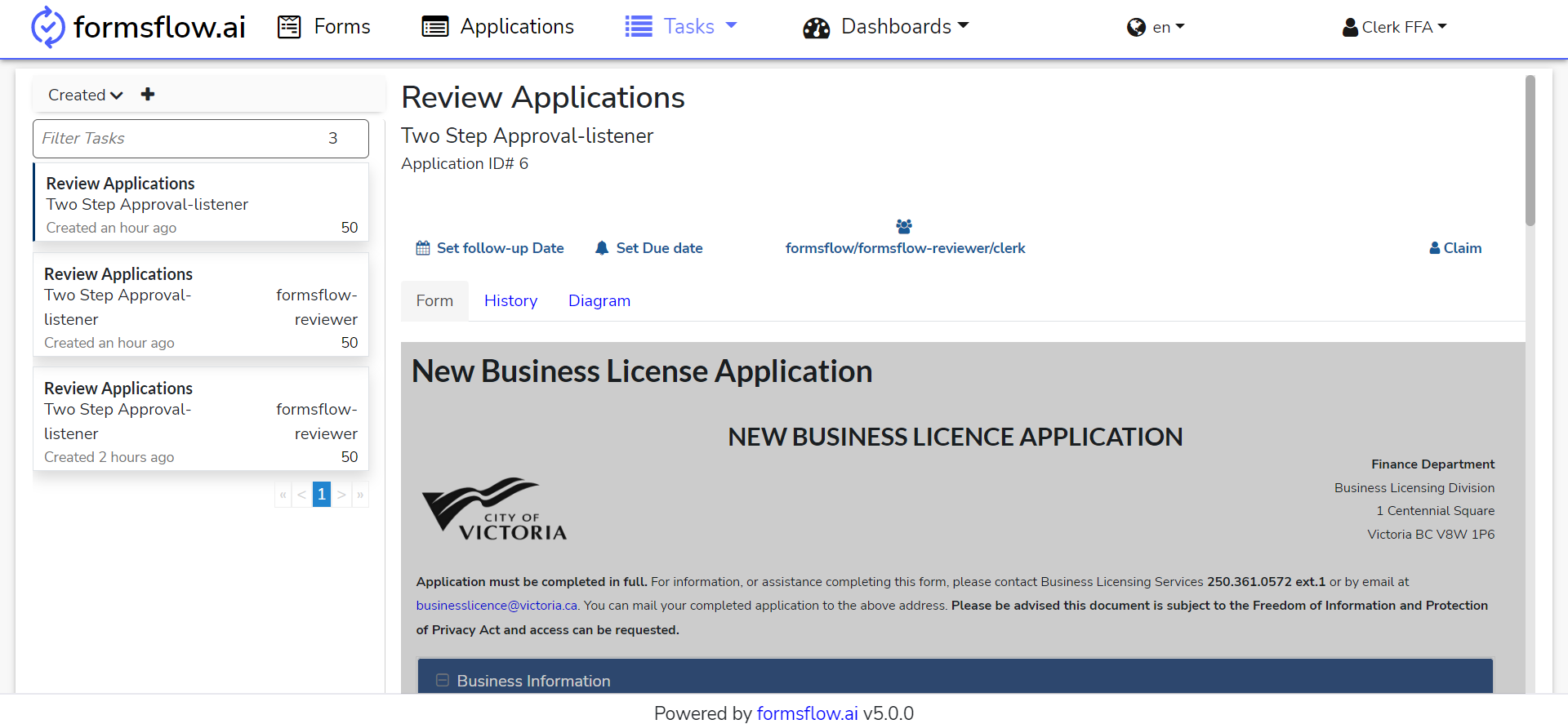Select reviewer task created an hour ago
The image size is (1568, 724).
coord(201,304)
